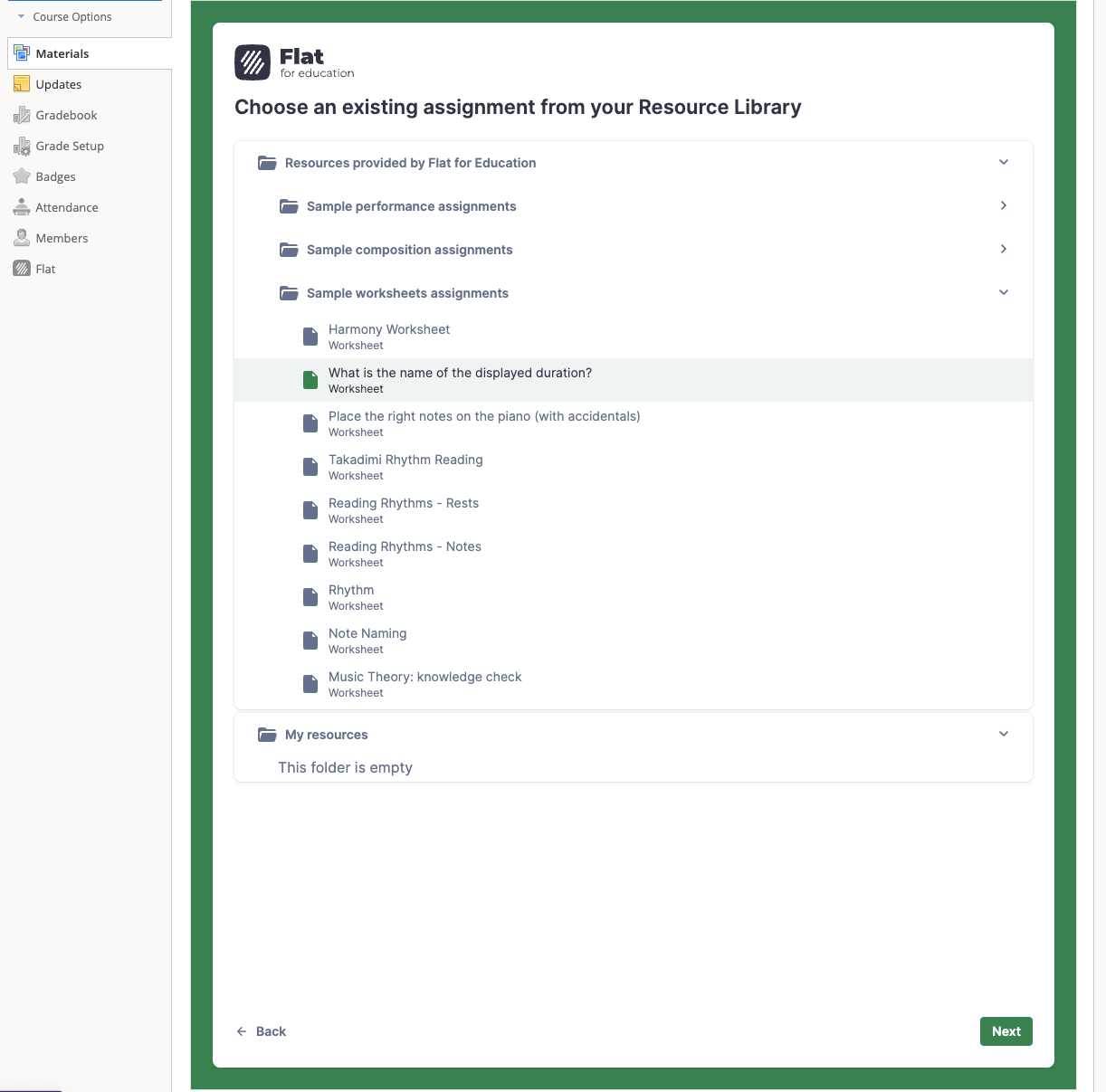Collapse the Resources provided by Flat for Education folder
The width and height of the screenshot is (1106, 1092).
(x=1003, y=162)
